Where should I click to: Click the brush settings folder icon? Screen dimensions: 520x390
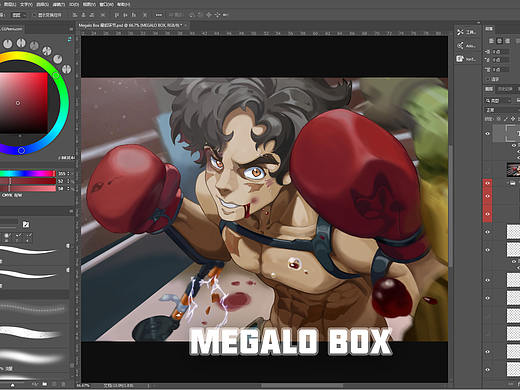(26, 224)
